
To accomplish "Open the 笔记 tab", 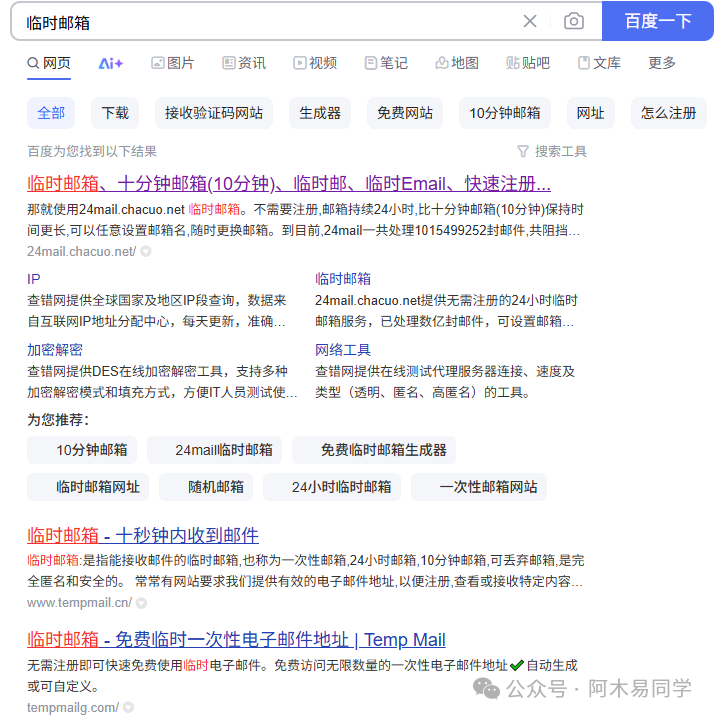I will (386, 63).
